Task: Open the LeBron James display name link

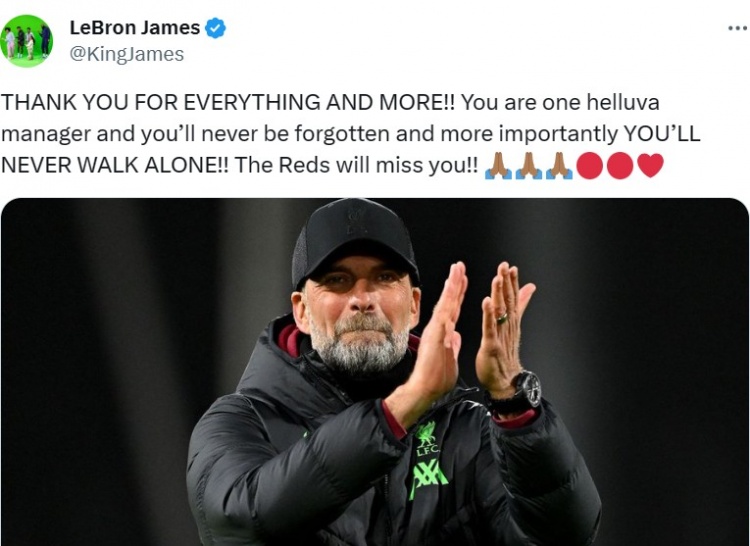Action: click(135, 27)
